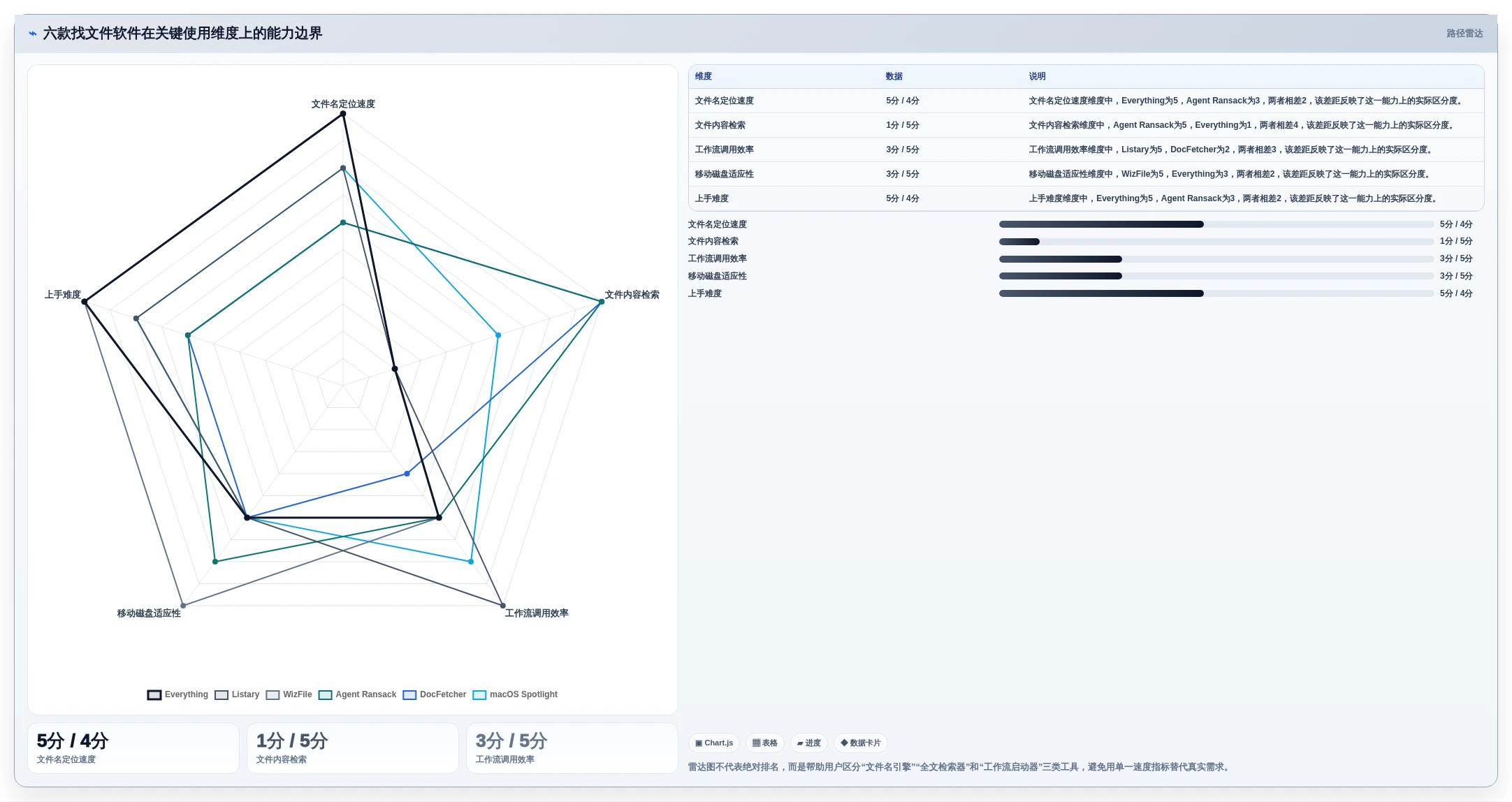Click the 数据卡片 tag chip
The image size is (1512, 802).
860,743
